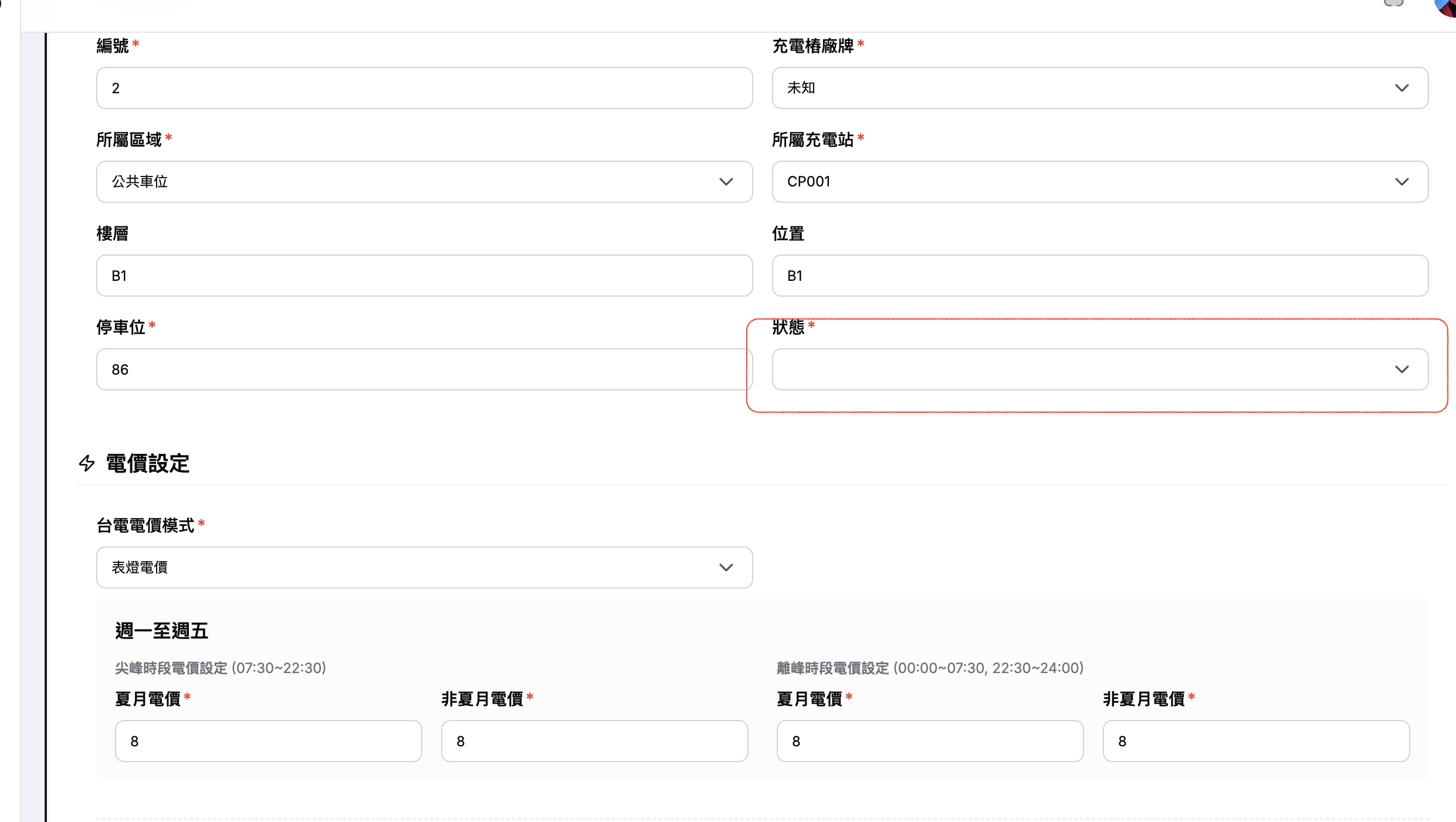Focus the 樓層 input field with B1
The image size is (1456, 822).
pos(424,276)
